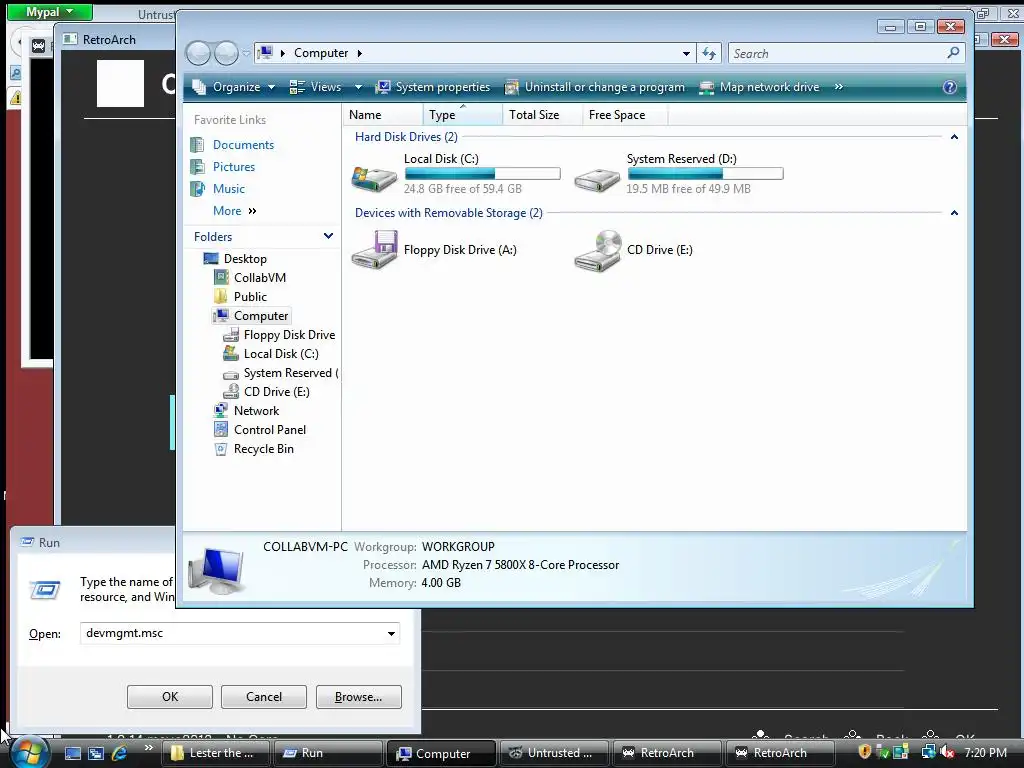Launch Internet Explorer from quick launch

pos(120,753)
